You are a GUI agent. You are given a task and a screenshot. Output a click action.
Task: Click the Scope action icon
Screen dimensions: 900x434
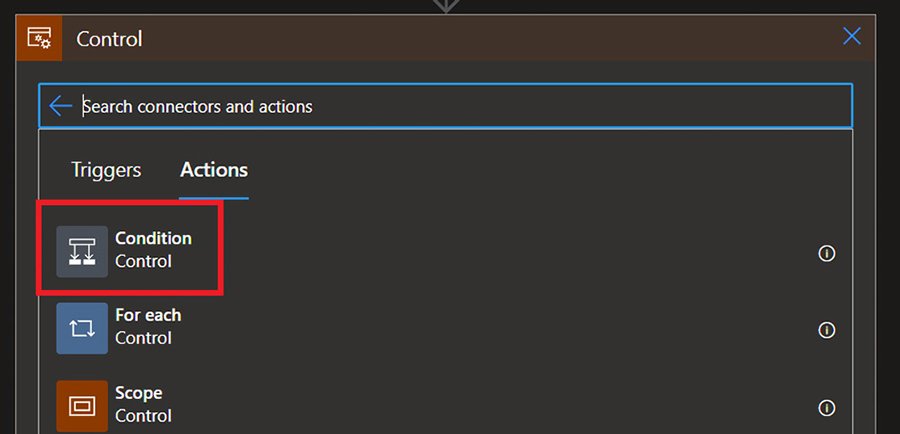tap(82, 405)
